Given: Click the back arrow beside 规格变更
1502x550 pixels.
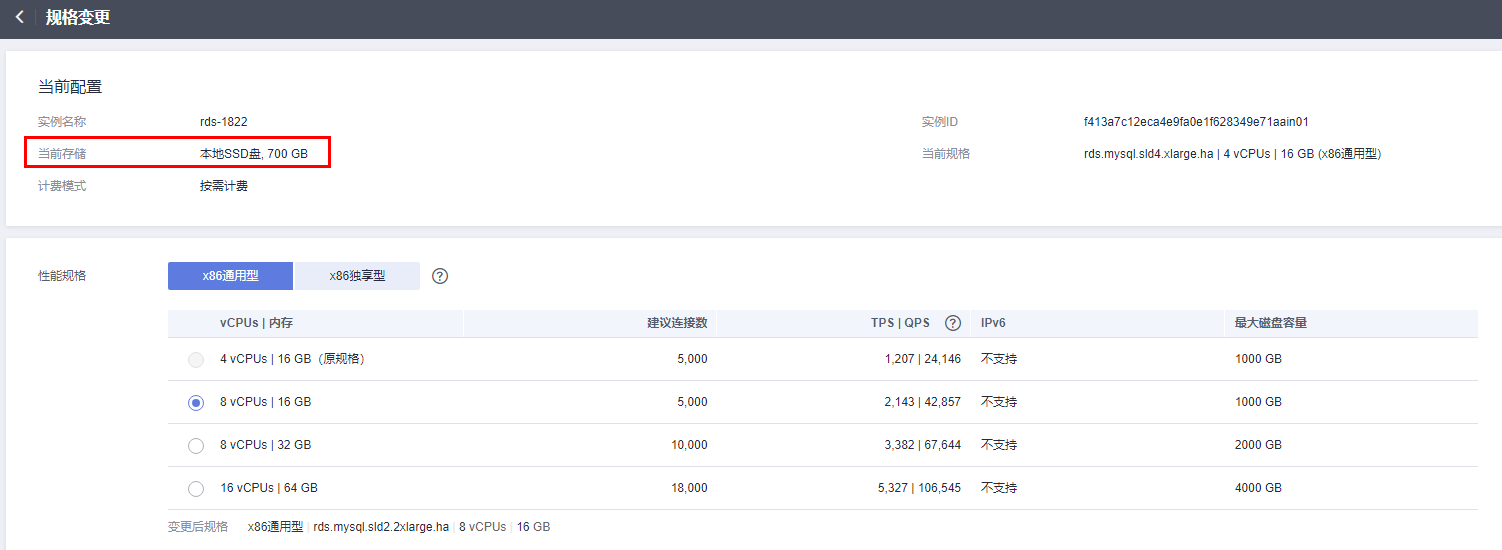Looking at the screenshot, I should tap(19, 18).
